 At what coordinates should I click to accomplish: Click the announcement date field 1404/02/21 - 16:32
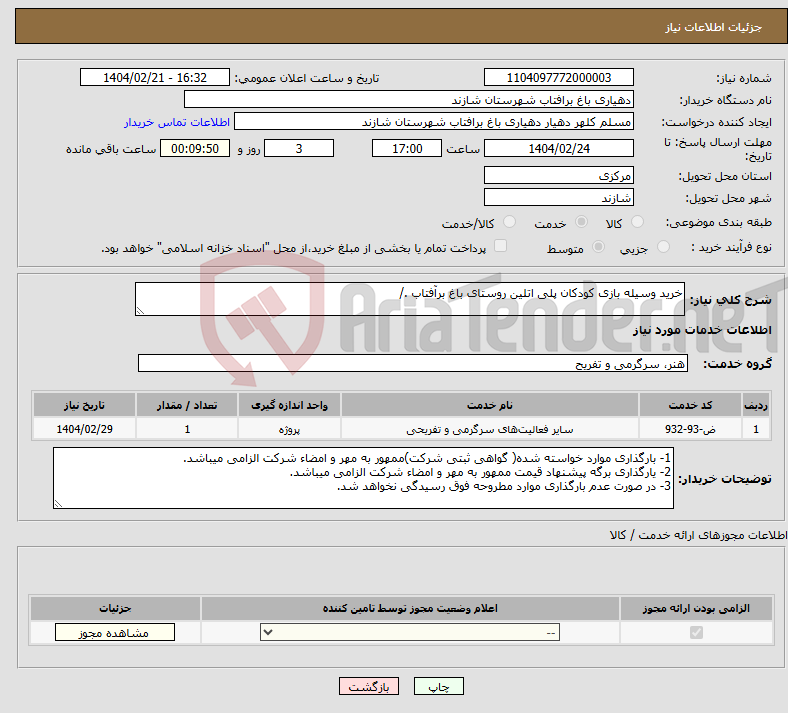(155, 77)
